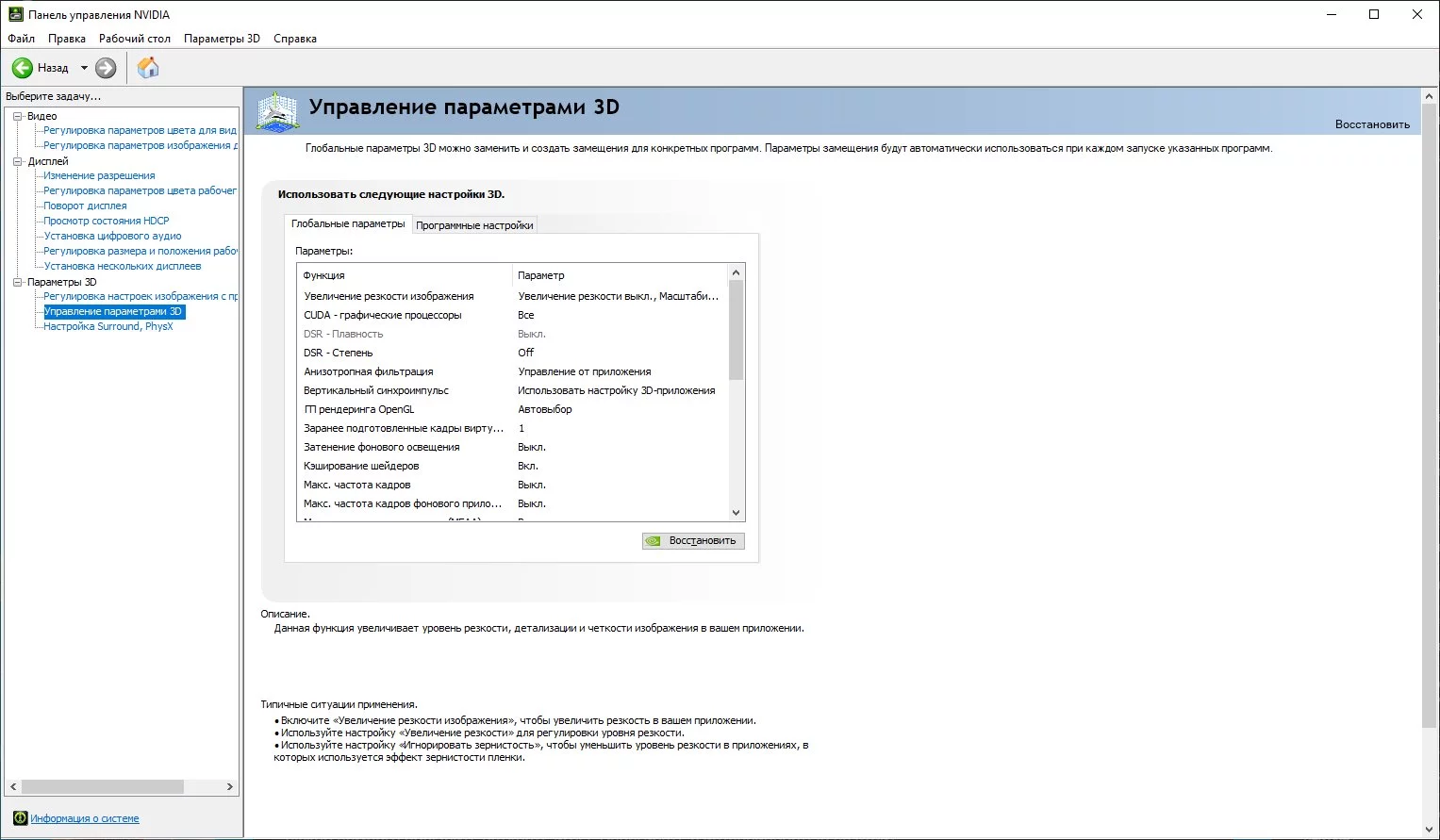Select Вертикальный синхроимпульс setting row
Screen dimensions: 1440x840
click(x=513, y=390)
